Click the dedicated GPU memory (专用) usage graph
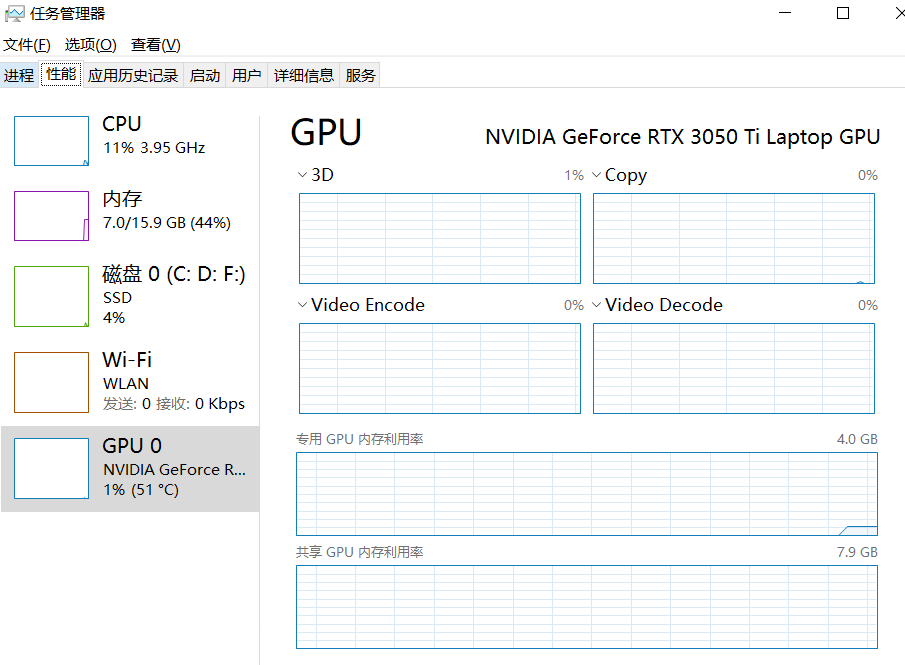The width and height of the screenshot is (905, 665). pos(586,494)
